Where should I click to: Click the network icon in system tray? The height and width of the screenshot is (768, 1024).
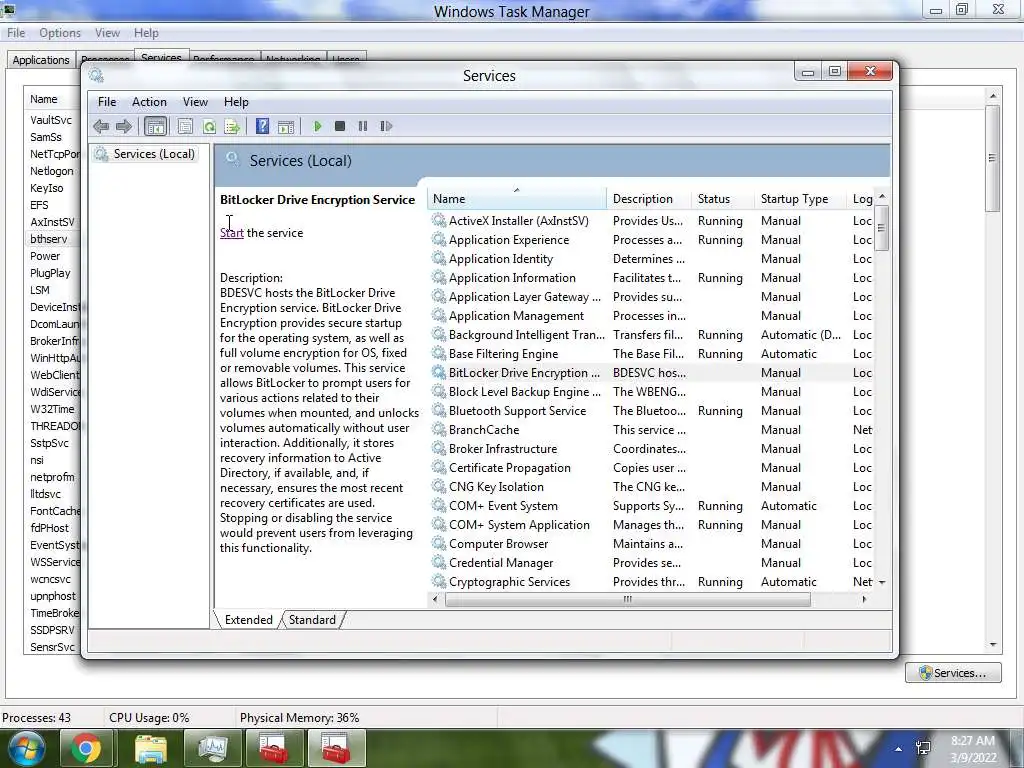click(923, 748)
